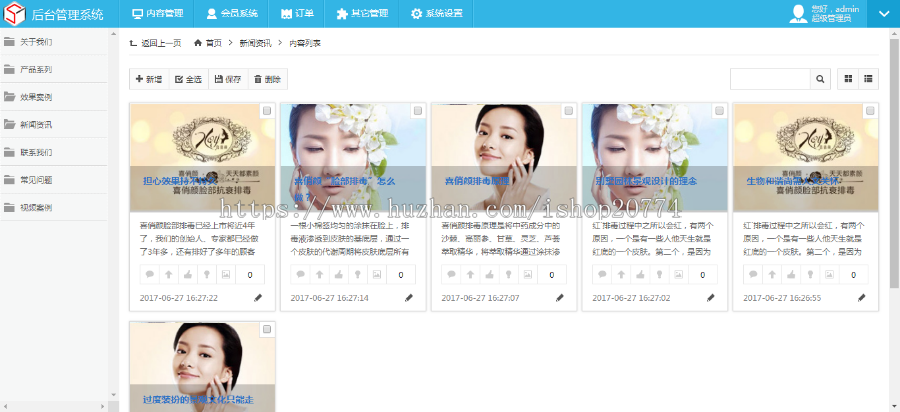Tick the checkbox on the 脸部排毒 card
Screen dimensions: 900x412
(418, 111)
